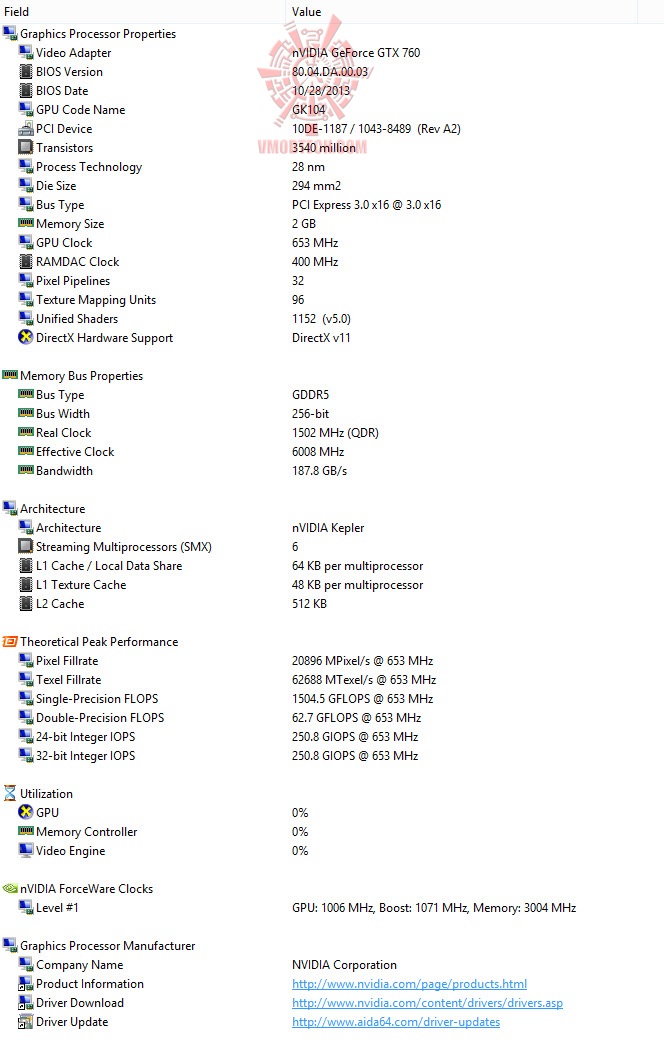The image size is (664, 1042).
Task: Open the nvidia.com drivers.asp download link
Action: (427, 1003)
